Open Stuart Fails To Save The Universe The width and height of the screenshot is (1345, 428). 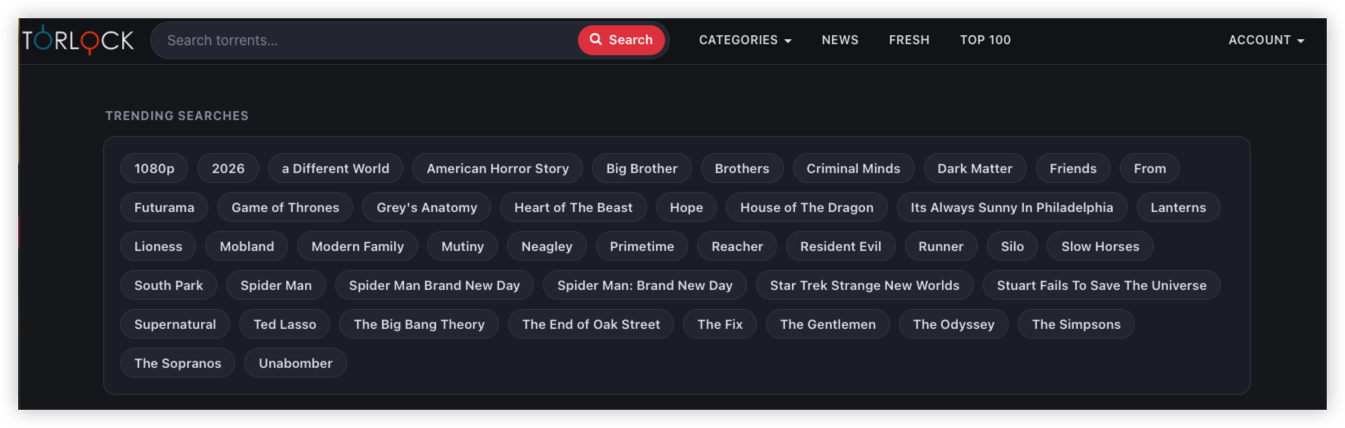point(1102,285)
